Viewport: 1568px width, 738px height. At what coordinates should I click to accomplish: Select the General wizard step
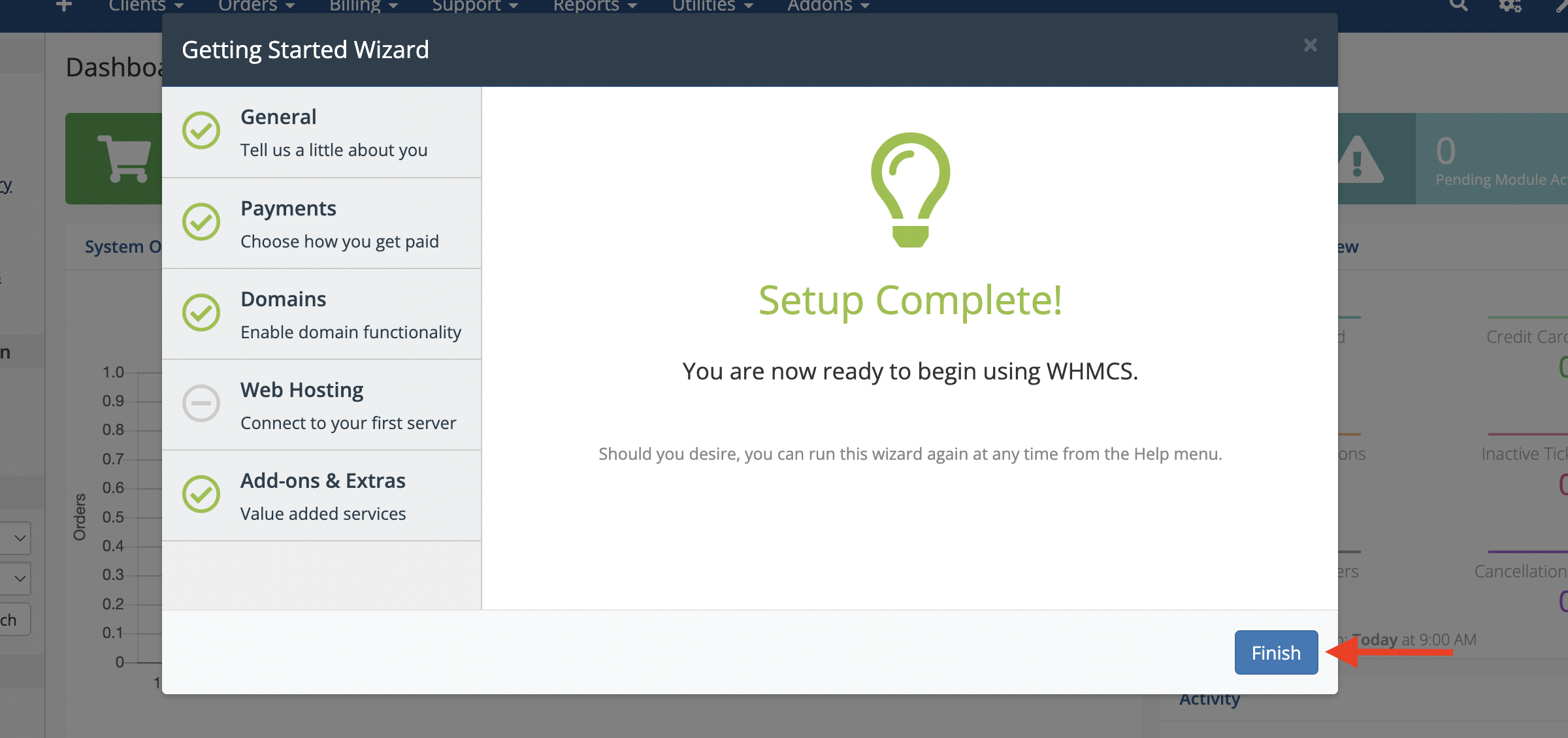tap(321, 133)
